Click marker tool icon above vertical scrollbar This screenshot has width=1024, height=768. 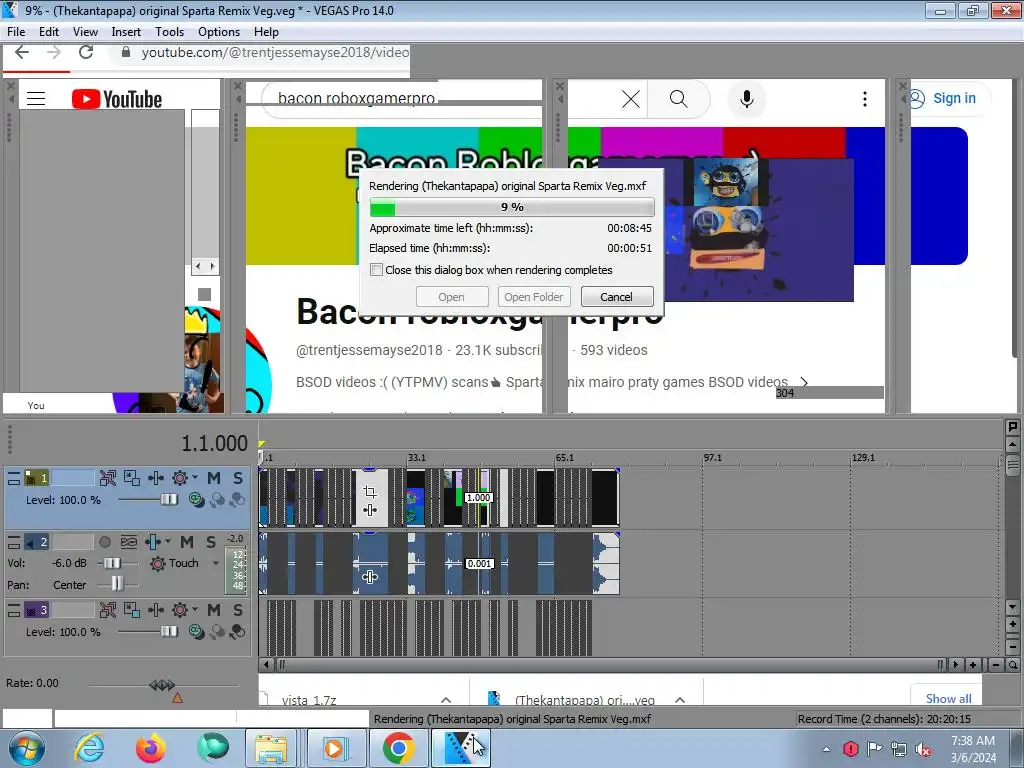click(x=1012, y=427)
